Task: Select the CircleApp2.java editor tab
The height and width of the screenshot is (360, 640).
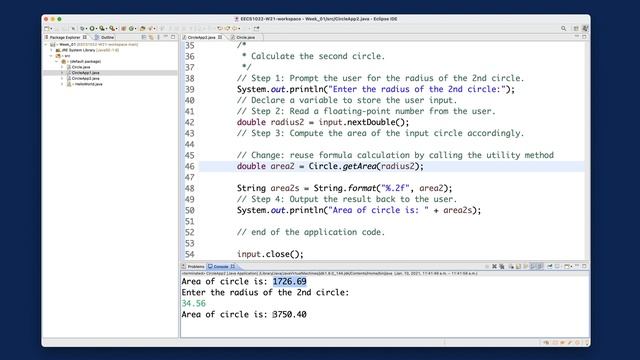Action: pos(201,37)
